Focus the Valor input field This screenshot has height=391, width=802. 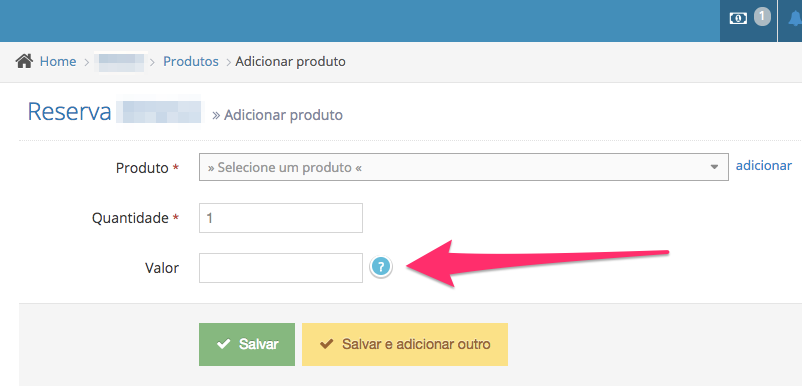point(281,268)
